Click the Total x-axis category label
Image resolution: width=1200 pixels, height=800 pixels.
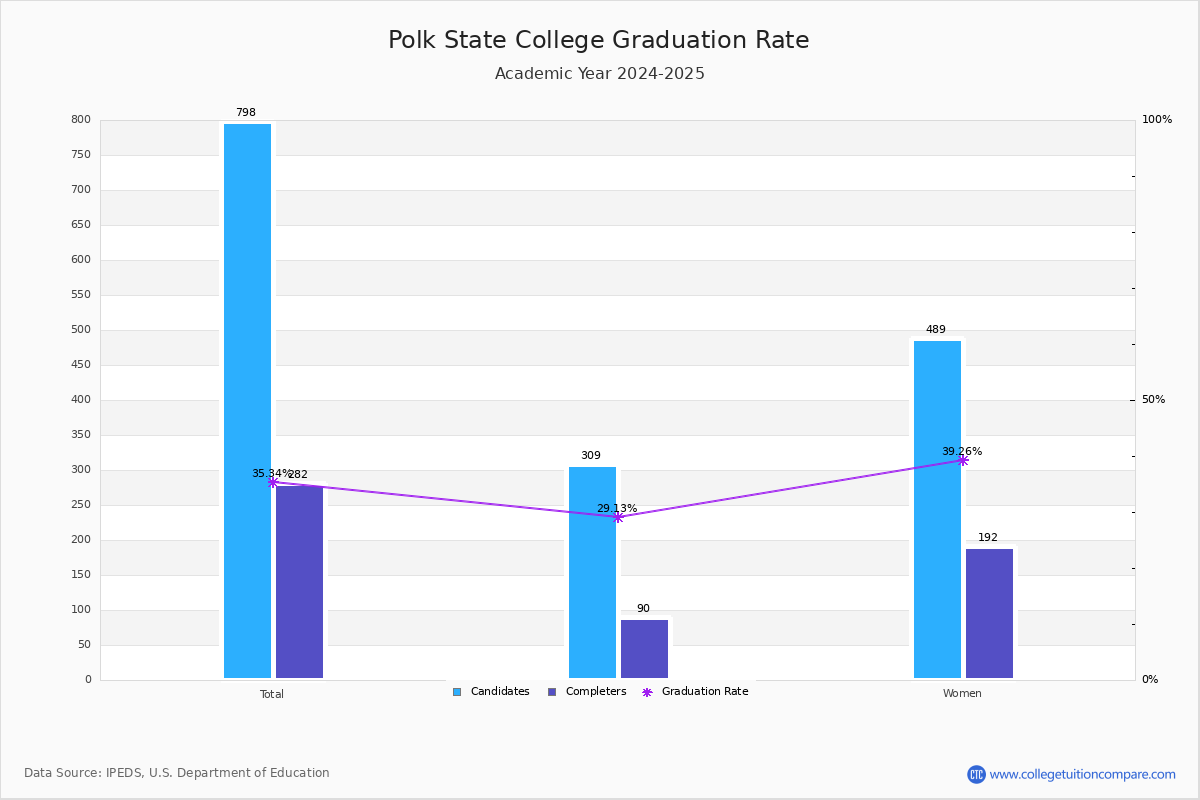click(x=272, y=694)
